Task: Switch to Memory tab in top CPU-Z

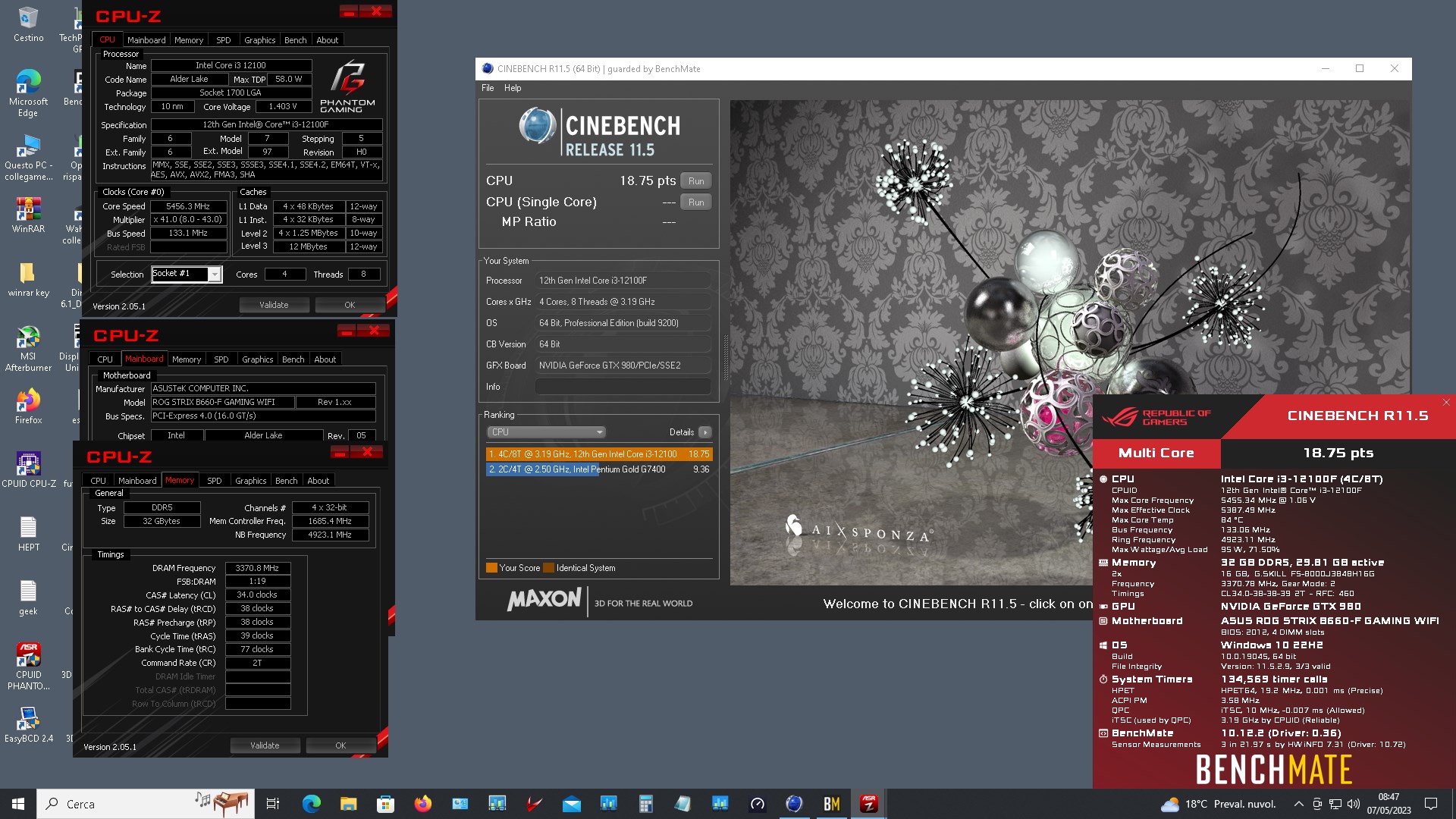Action: pos(189,40)
